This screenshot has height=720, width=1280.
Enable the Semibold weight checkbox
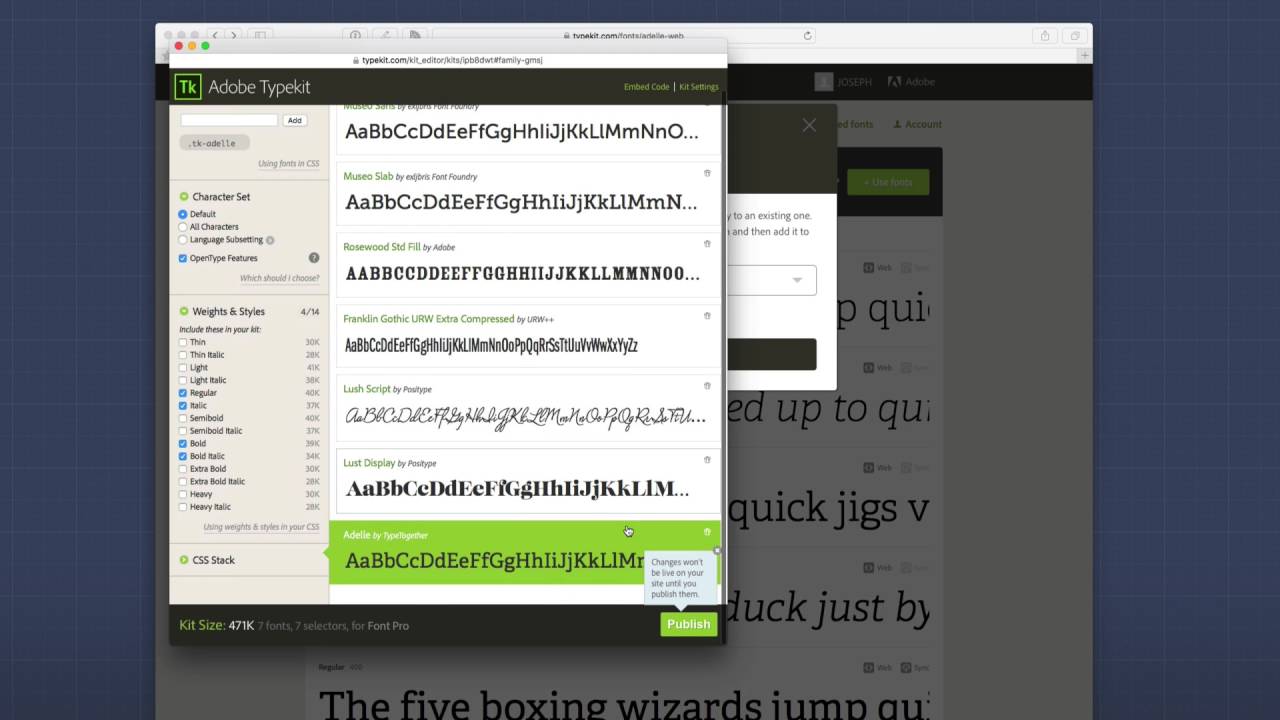coord(183,418)
